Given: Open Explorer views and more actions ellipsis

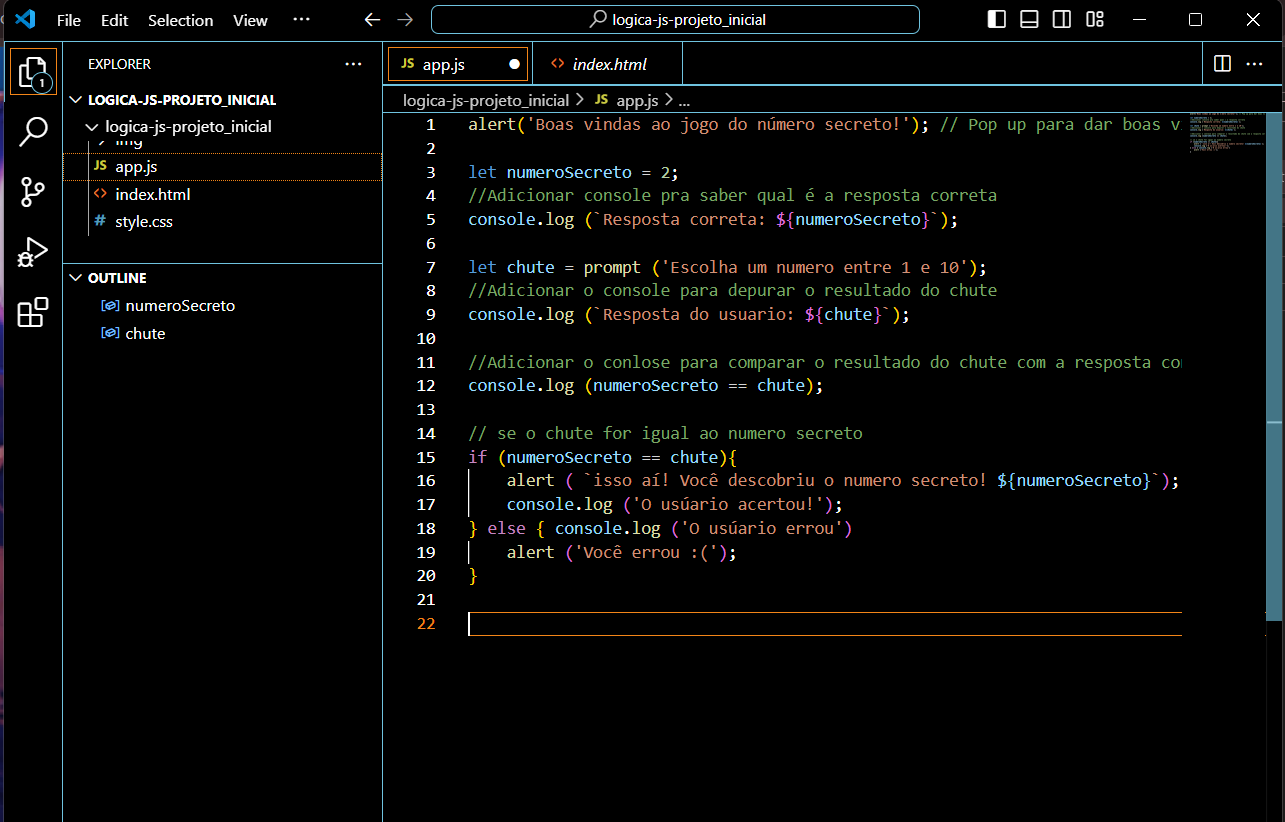Looking at the screenshot, I should tap(353, 64).
